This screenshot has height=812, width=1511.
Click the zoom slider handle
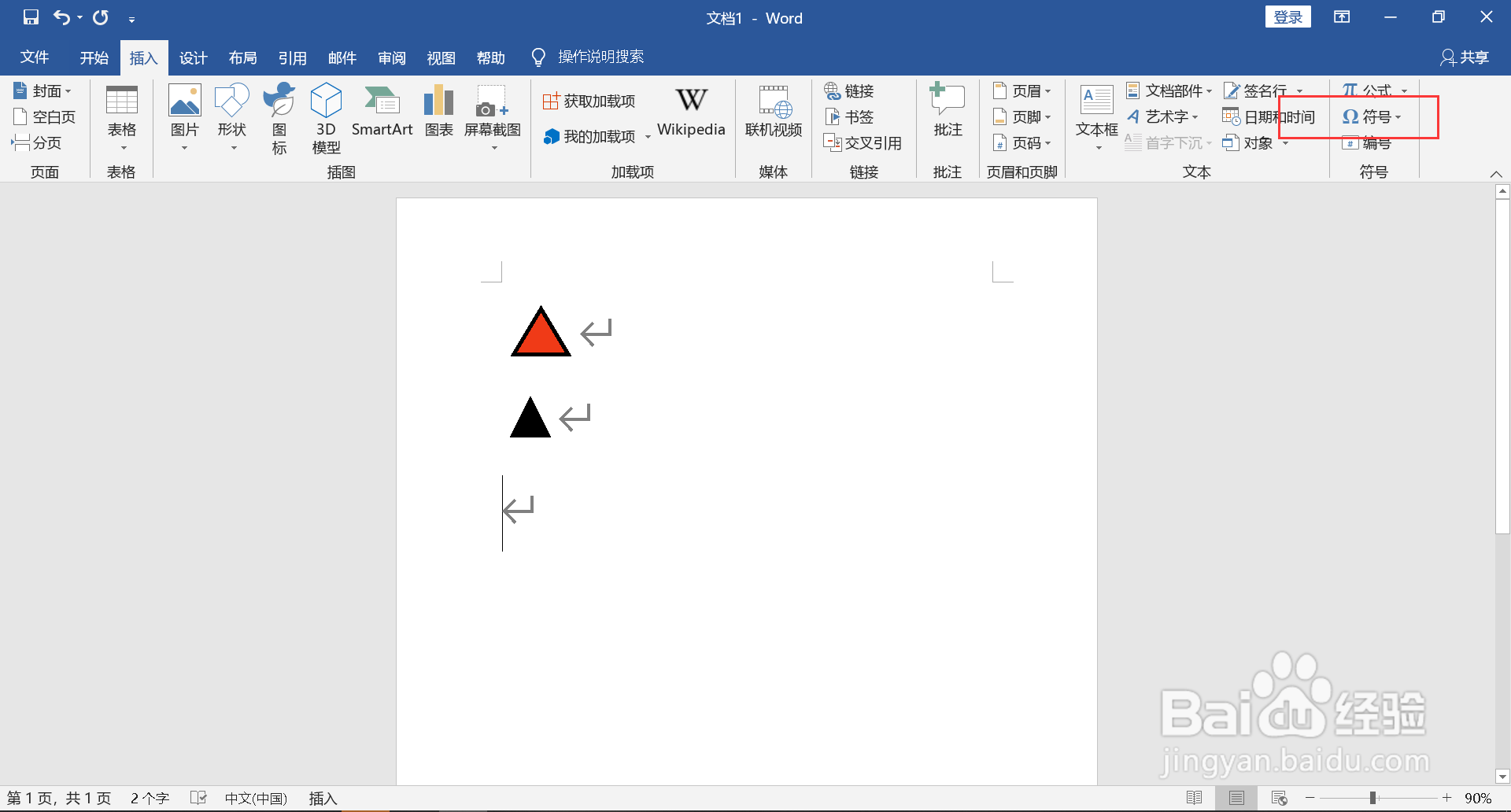(1372, 798)
